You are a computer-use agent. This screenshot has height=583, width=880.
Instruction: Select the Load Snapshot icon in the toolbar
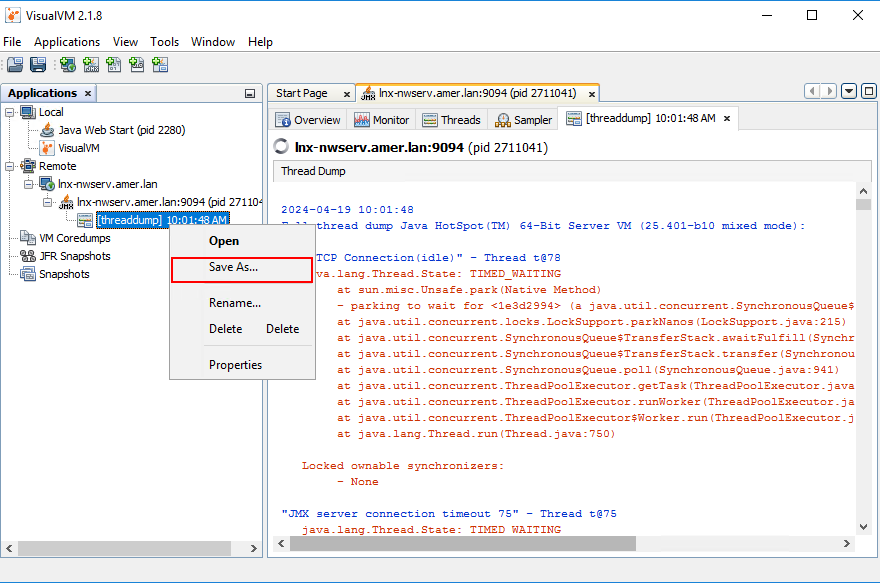click(13, 64)
